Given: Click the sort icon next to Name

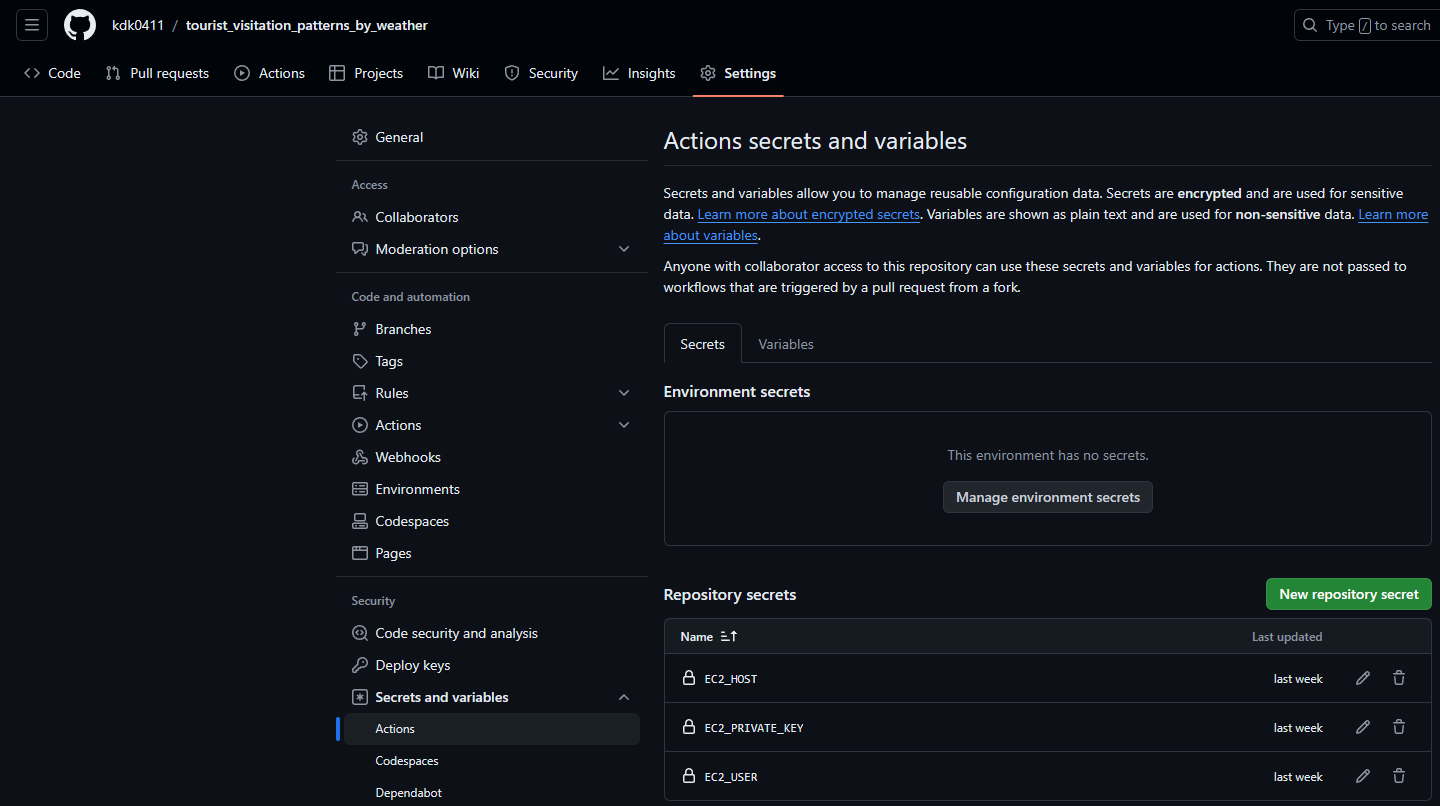Looking at the screenshot, I should pos(728,636).
